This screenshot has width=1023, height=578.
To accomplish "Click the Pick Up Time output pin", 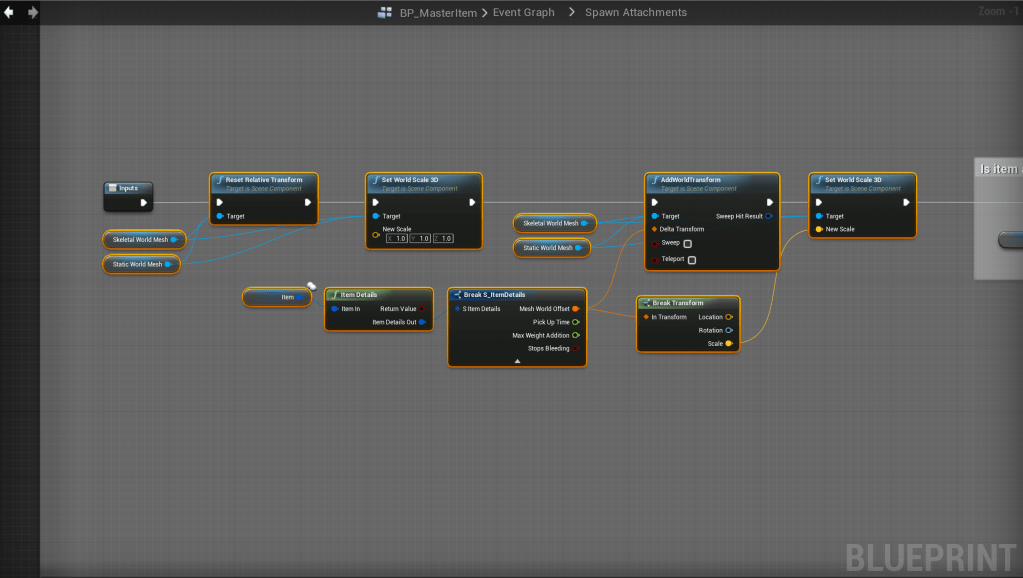I will click(576, 322).
